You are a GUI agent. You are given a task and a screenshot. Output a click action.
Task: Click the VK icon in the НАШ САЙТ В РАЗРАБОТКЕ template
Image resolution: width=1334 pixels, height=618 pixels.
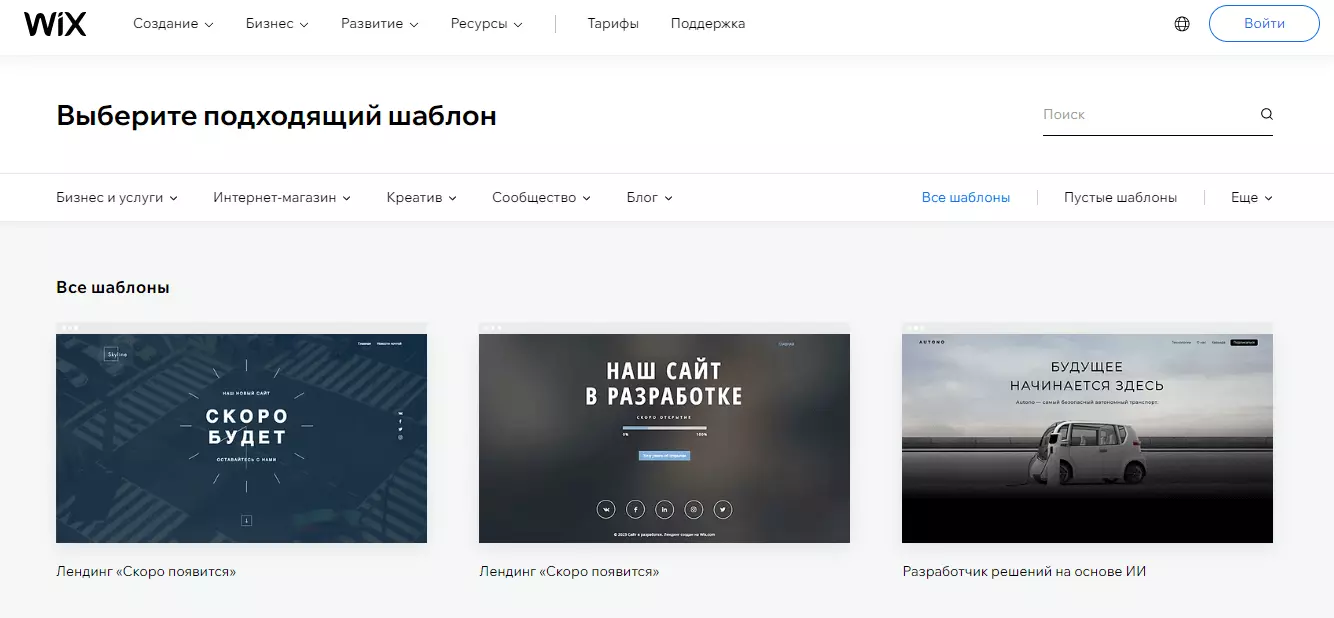(606, 510)
